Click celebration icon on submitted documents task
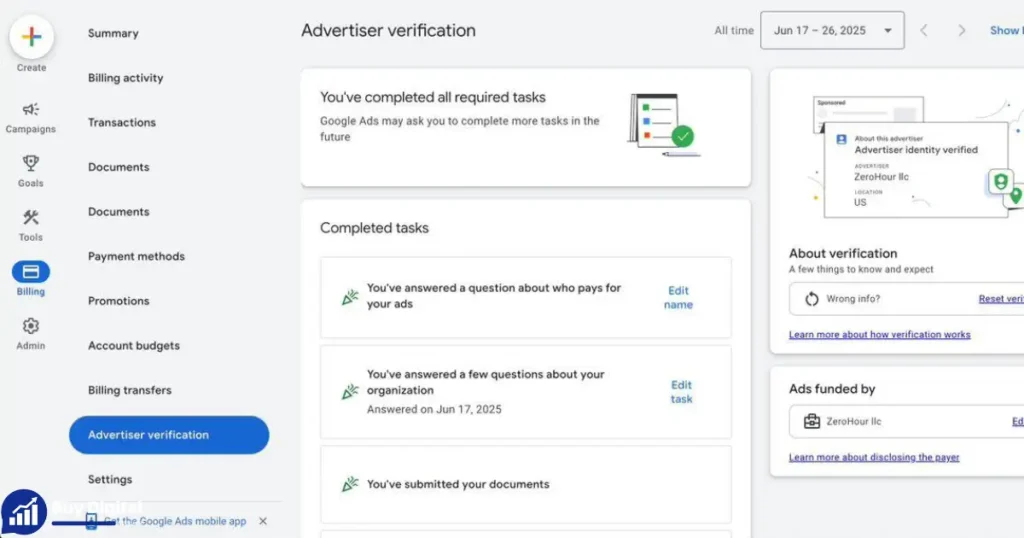 tap(350, 484)
